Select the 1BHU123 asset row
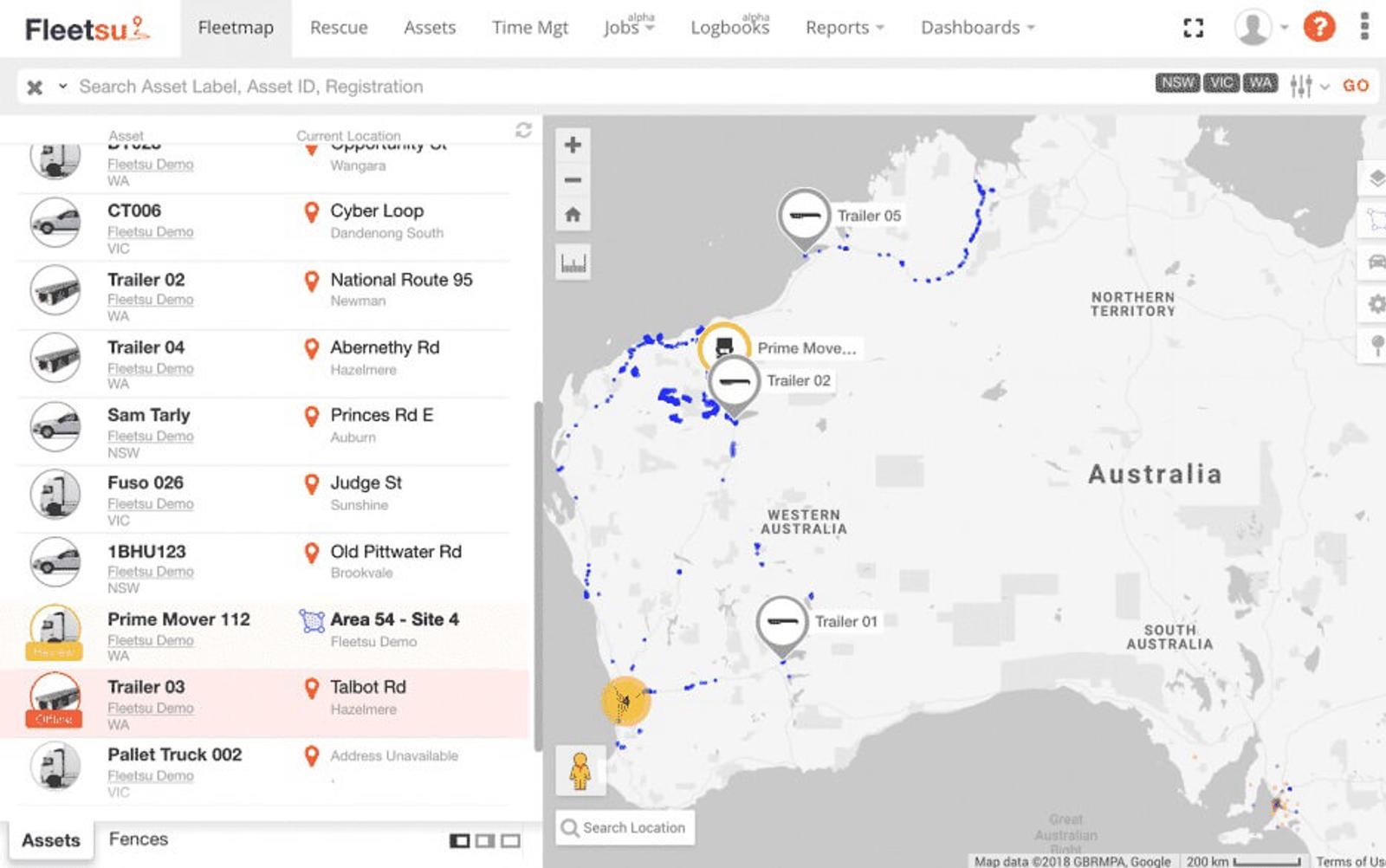1386x868 pixels. (264, 569)
